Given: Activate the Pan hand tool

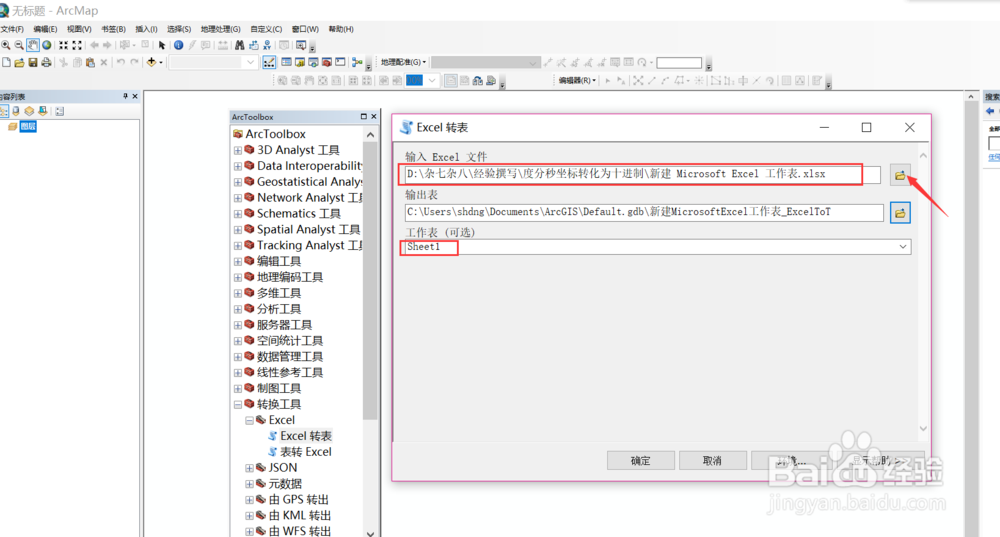Looking at the screenshot, I should 33,45.
